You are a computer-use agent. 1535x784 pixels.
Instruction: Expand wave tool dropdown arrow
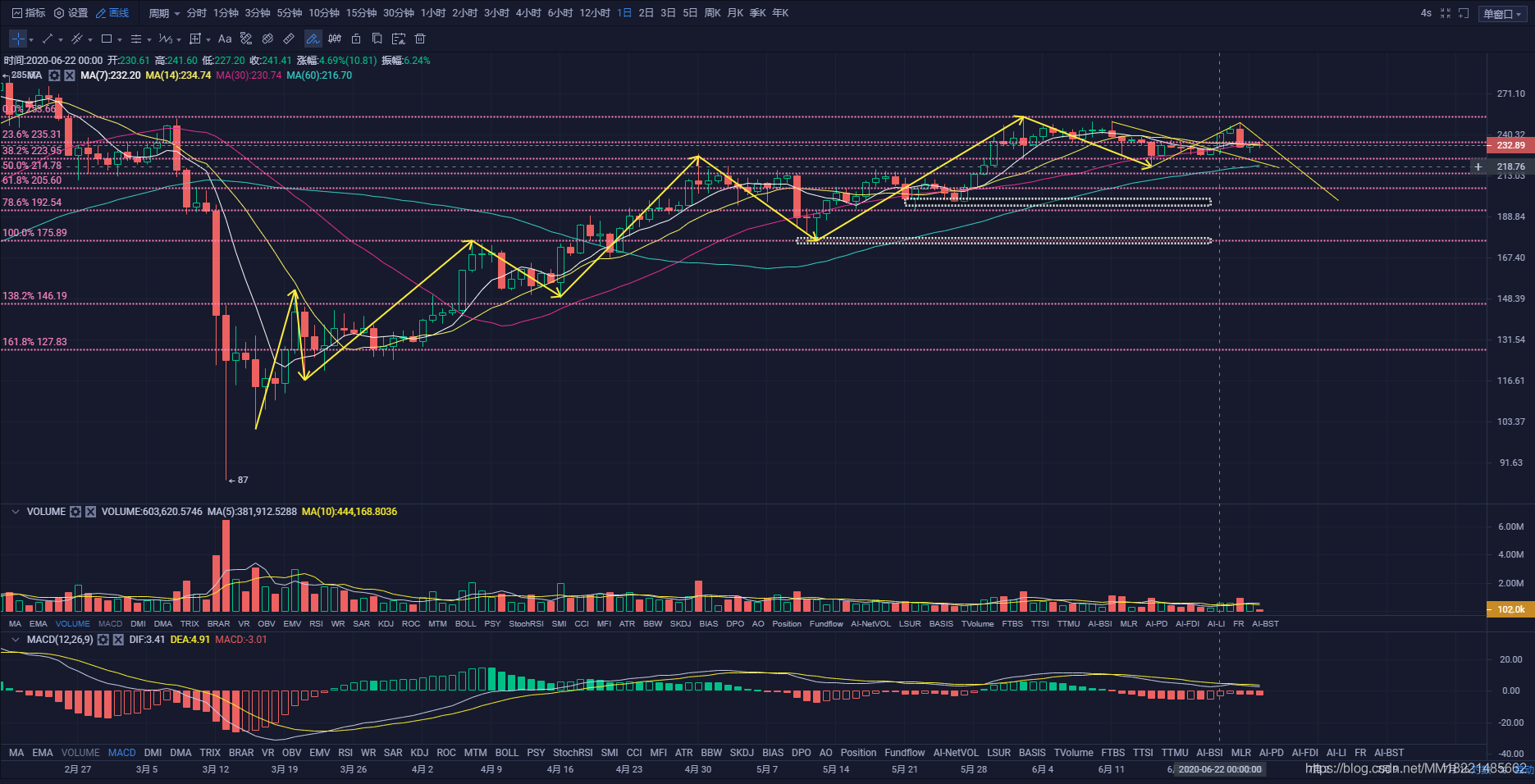coord(179,39)
